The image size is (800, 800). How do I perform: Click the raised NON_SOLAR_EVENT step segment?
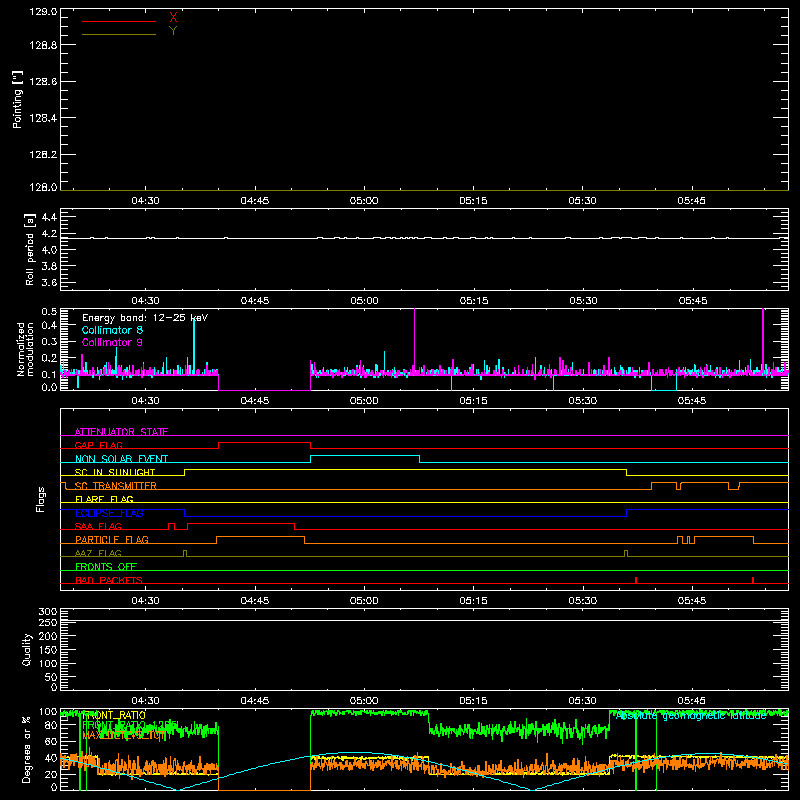[365, 456]
